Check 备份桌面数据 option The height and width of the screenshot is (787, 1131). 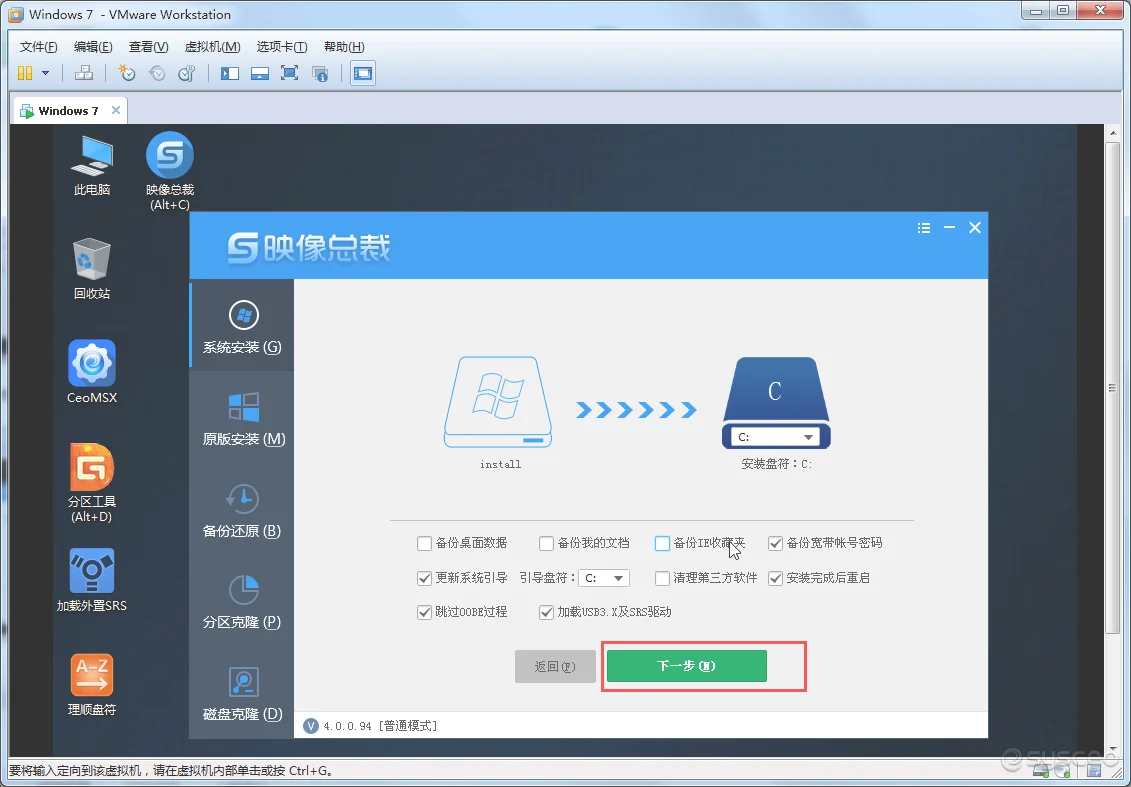[424, 543]
